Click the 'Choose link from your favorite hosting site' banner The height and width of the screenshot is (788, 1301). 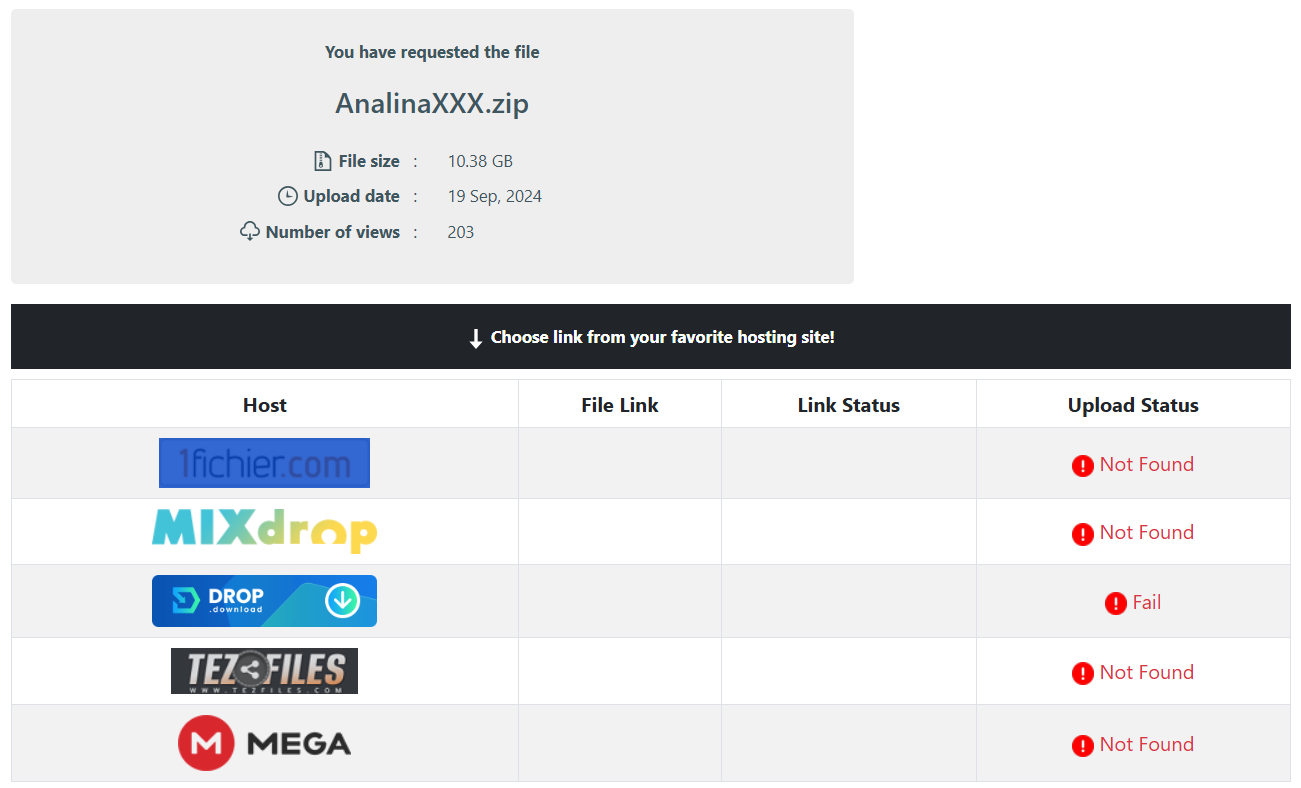click(662, 337)
